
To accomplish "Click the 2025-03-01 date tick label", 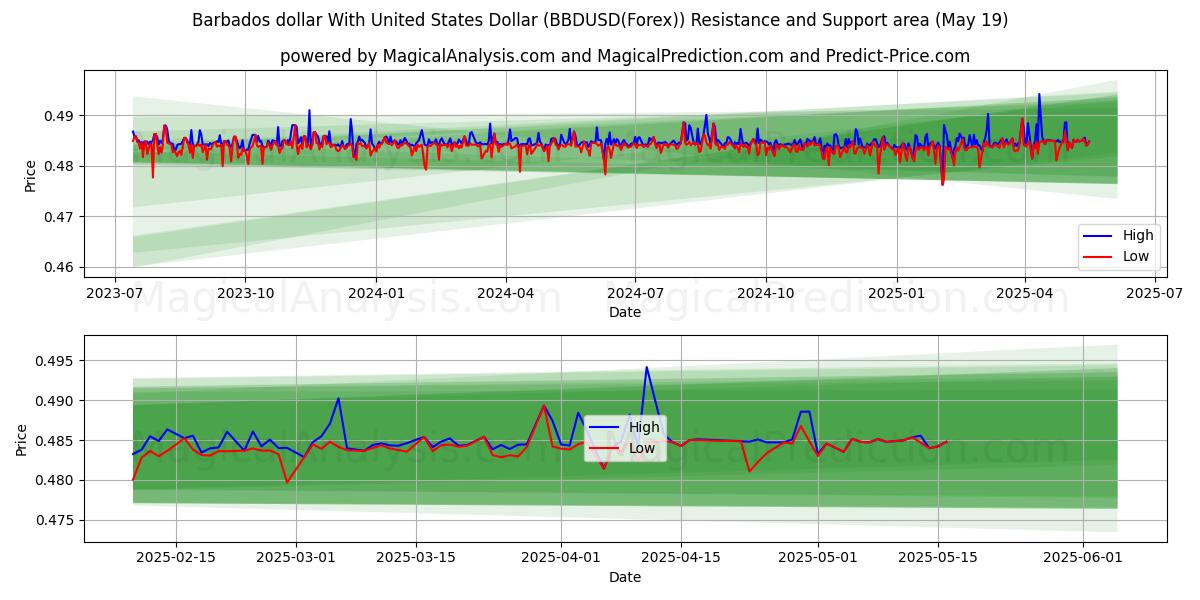I will [297, 556].
